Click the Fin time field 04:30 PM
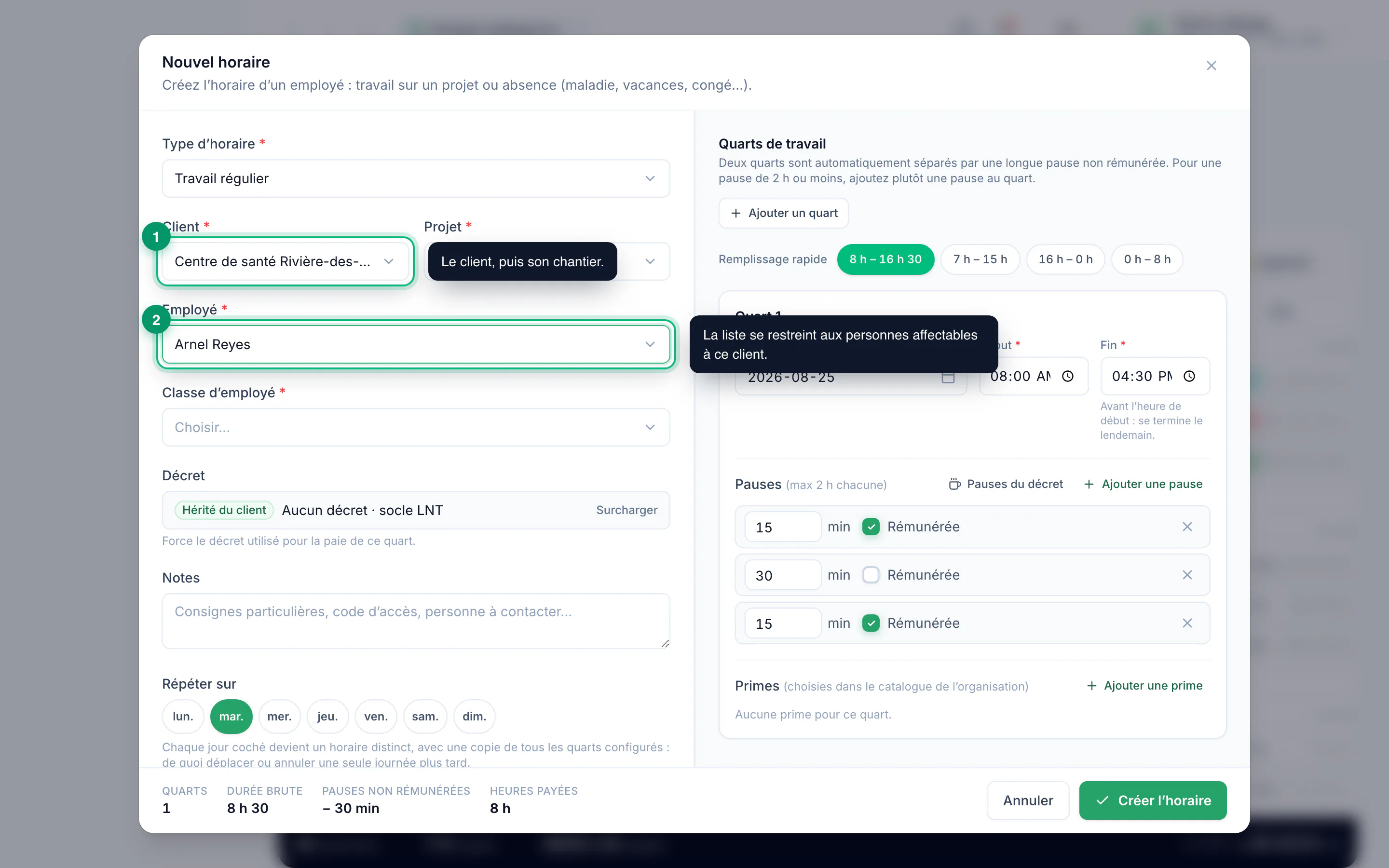Screen dimensions: 1389x868 click(x=1155, y=376)
